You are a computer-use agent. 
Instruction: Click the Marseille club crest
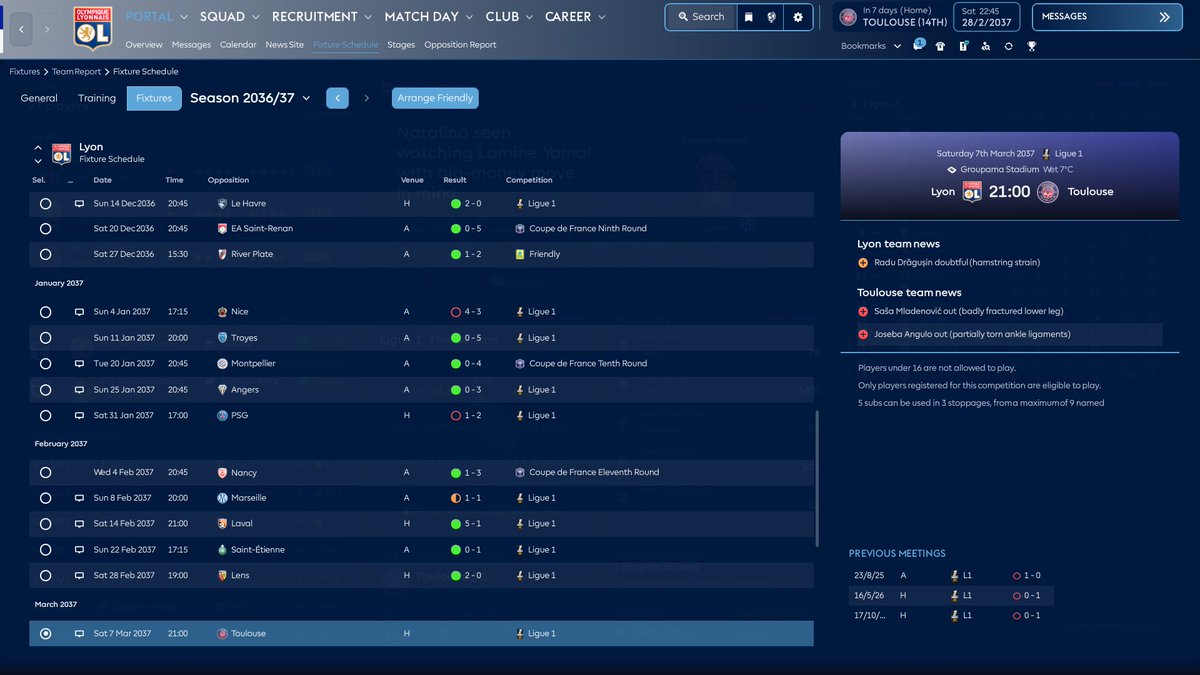pyautogui.click(x=222, y=498)
